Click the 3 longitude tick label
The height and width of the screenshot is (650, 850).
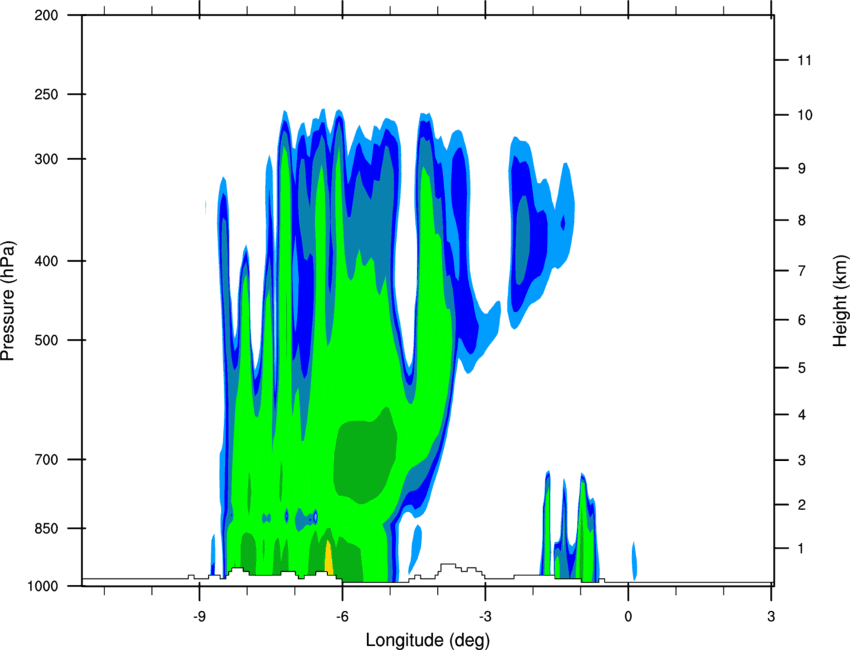[771, 617]
